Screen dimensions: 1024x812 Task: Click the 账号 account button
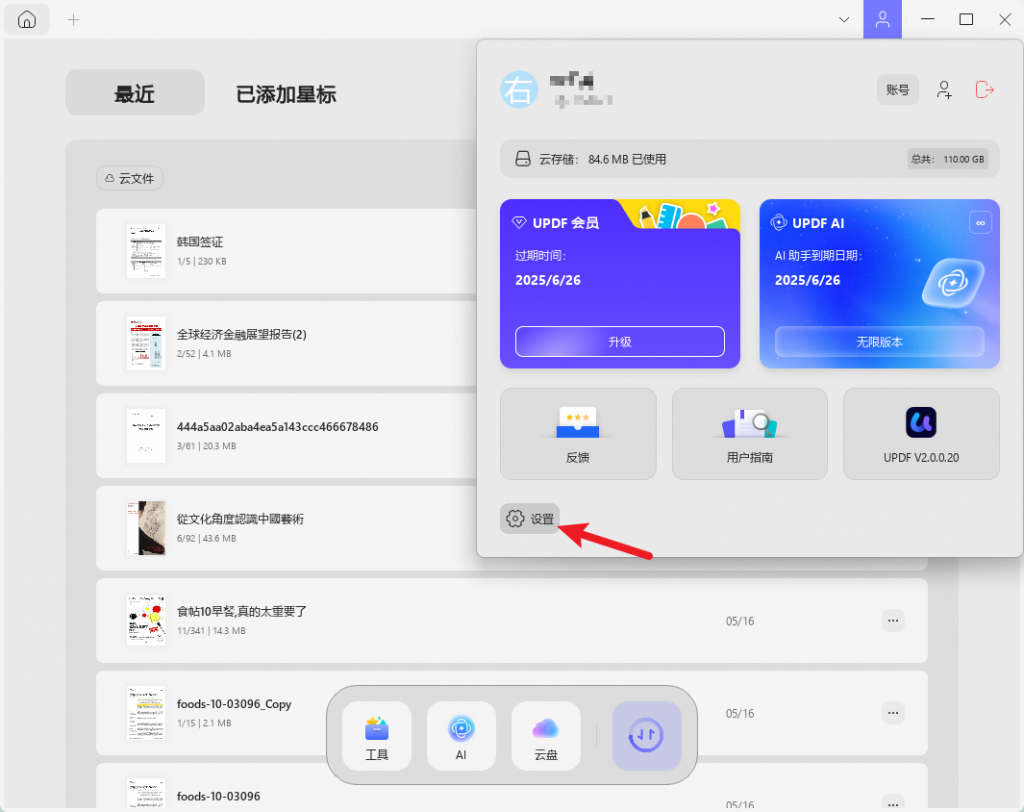[x=897, y=90]
